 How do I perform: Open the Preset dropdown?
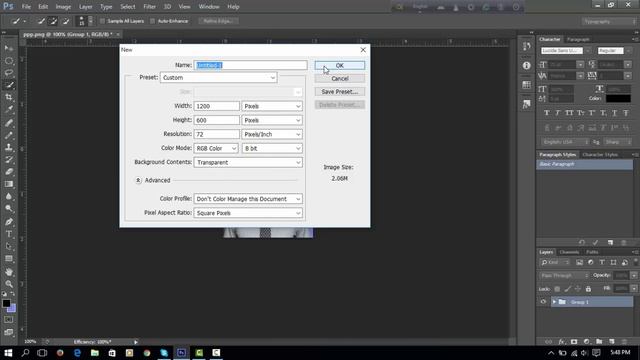[218, 78]
